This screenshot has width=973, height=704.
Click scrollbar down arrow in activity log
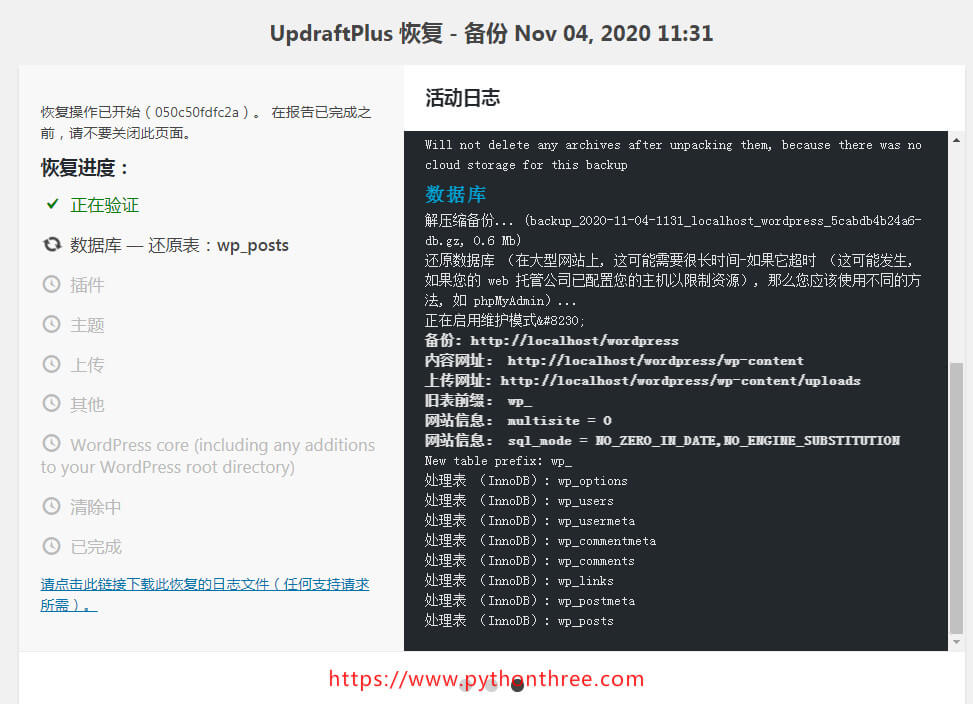[956, 642]
